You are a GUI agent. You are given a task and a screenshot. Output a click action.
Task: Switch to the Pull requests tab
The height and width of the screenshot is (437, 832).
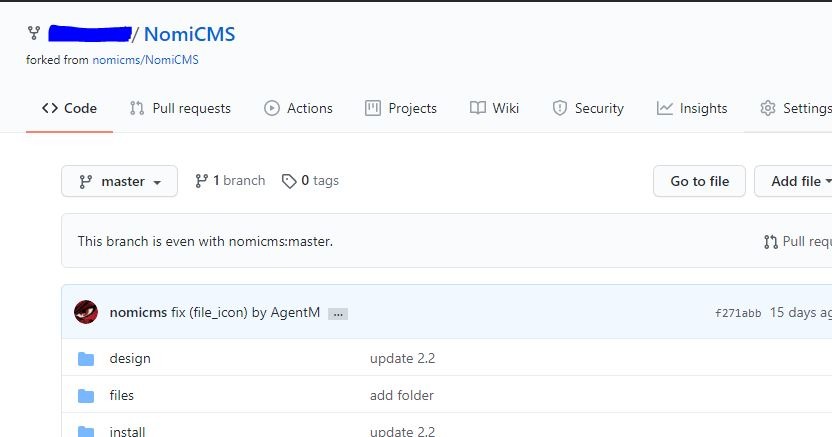[180, 108]
